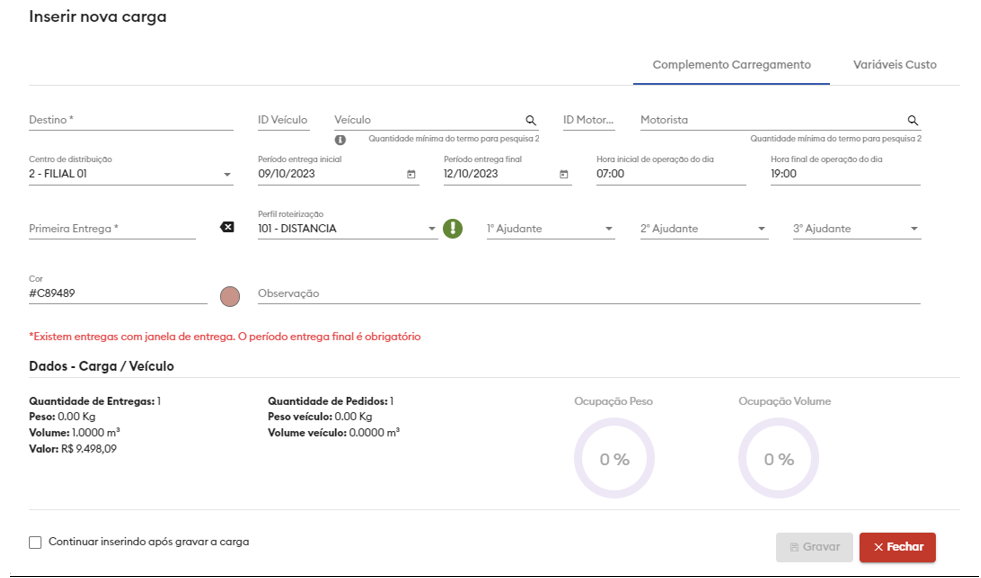The image size is (981, 578).
Task: Click the green exclamation alert icon
Action: tap(452, 229)
